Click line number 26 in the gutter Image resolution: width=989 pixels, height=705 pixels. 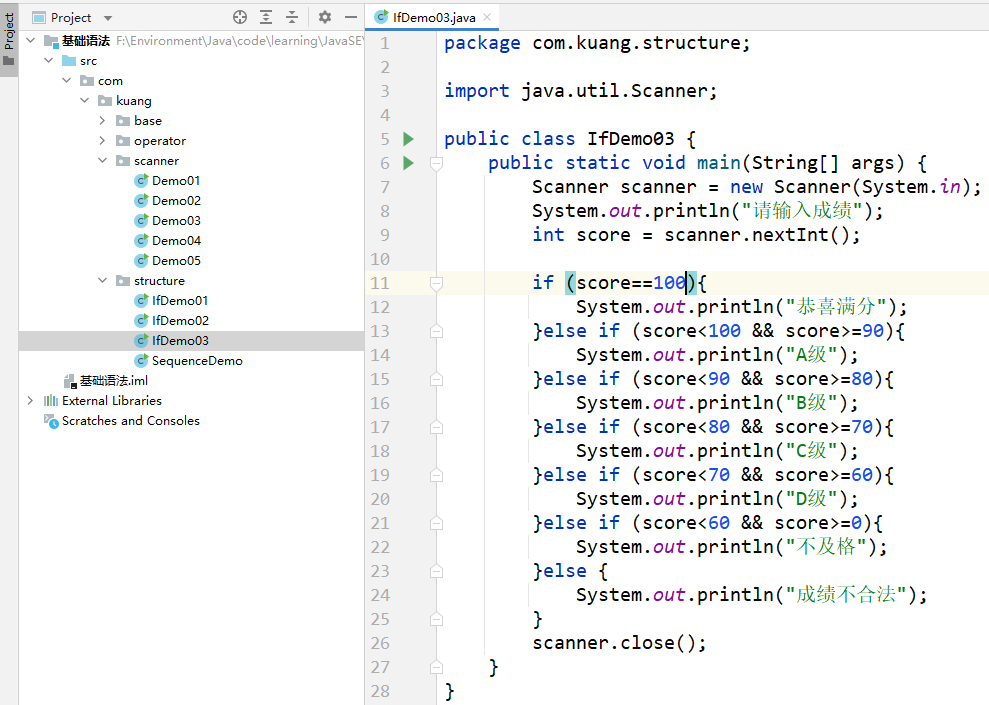coord(380,643)
